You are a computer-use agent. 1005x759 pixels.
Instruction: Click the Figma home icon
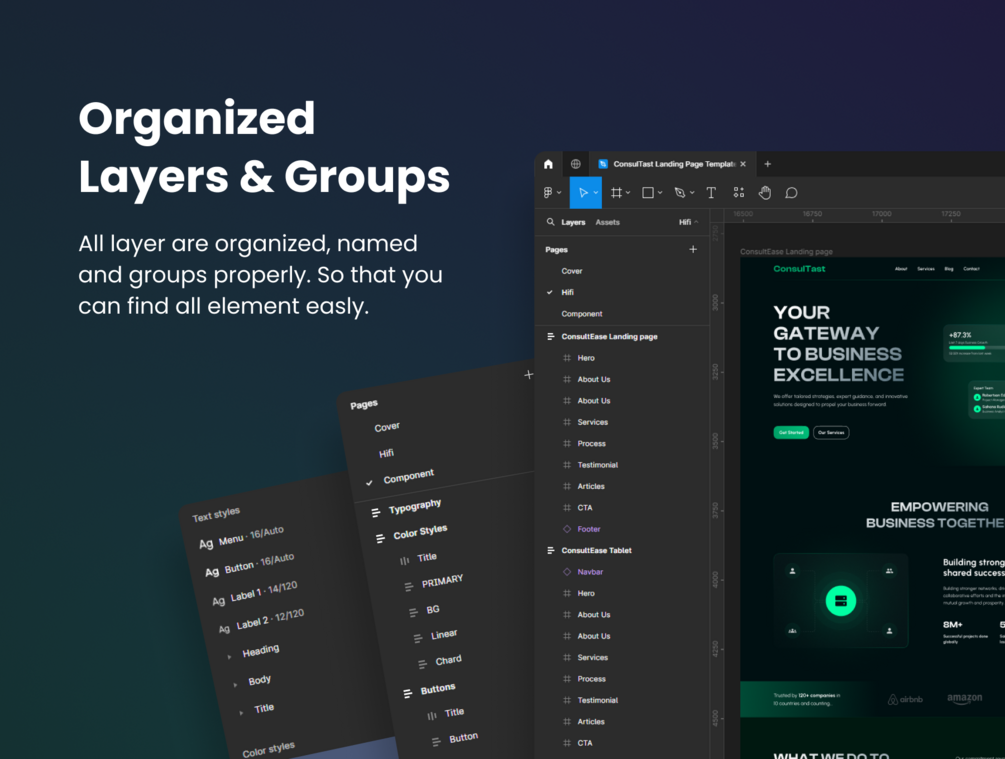tap(548, 164)
